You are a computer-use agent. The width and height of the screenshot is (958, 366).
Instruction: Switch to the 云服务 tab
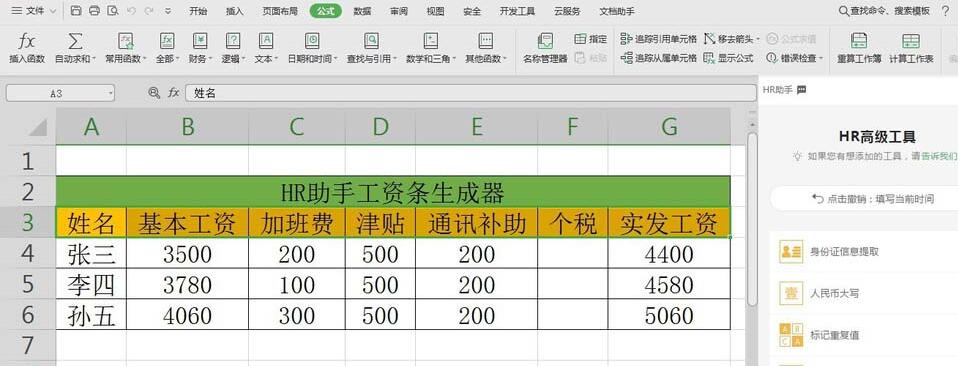pyautogui.click(x=567, y=11)
